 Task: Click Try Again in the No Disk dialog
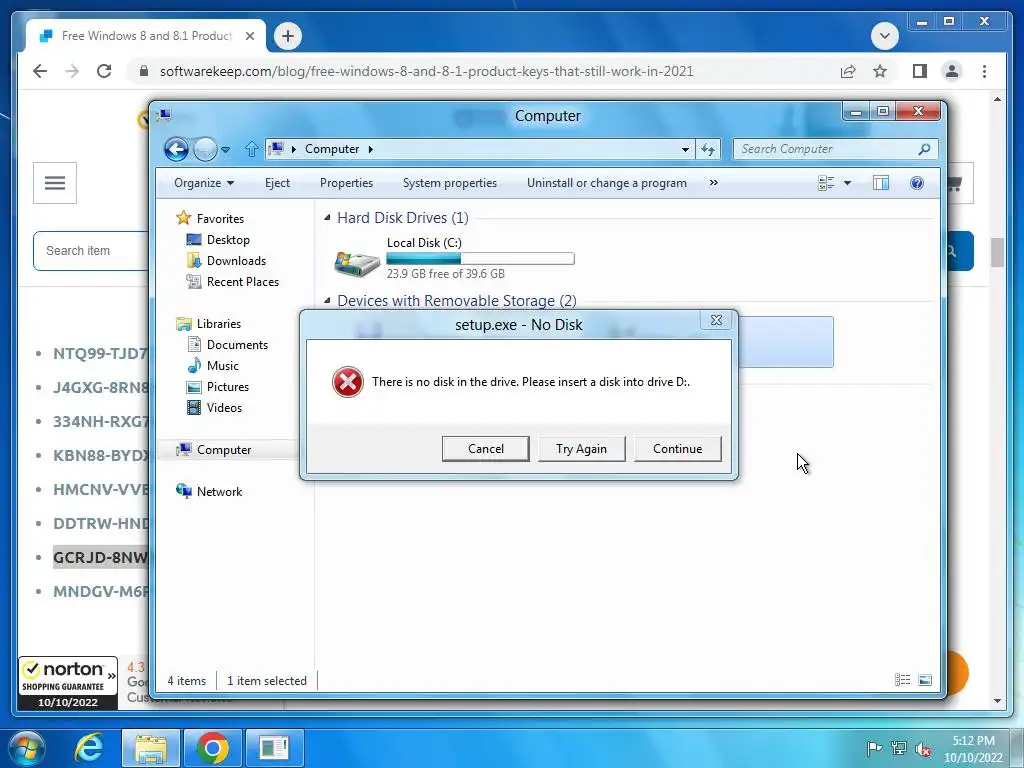pyautogui.click(x=581, y=449)
